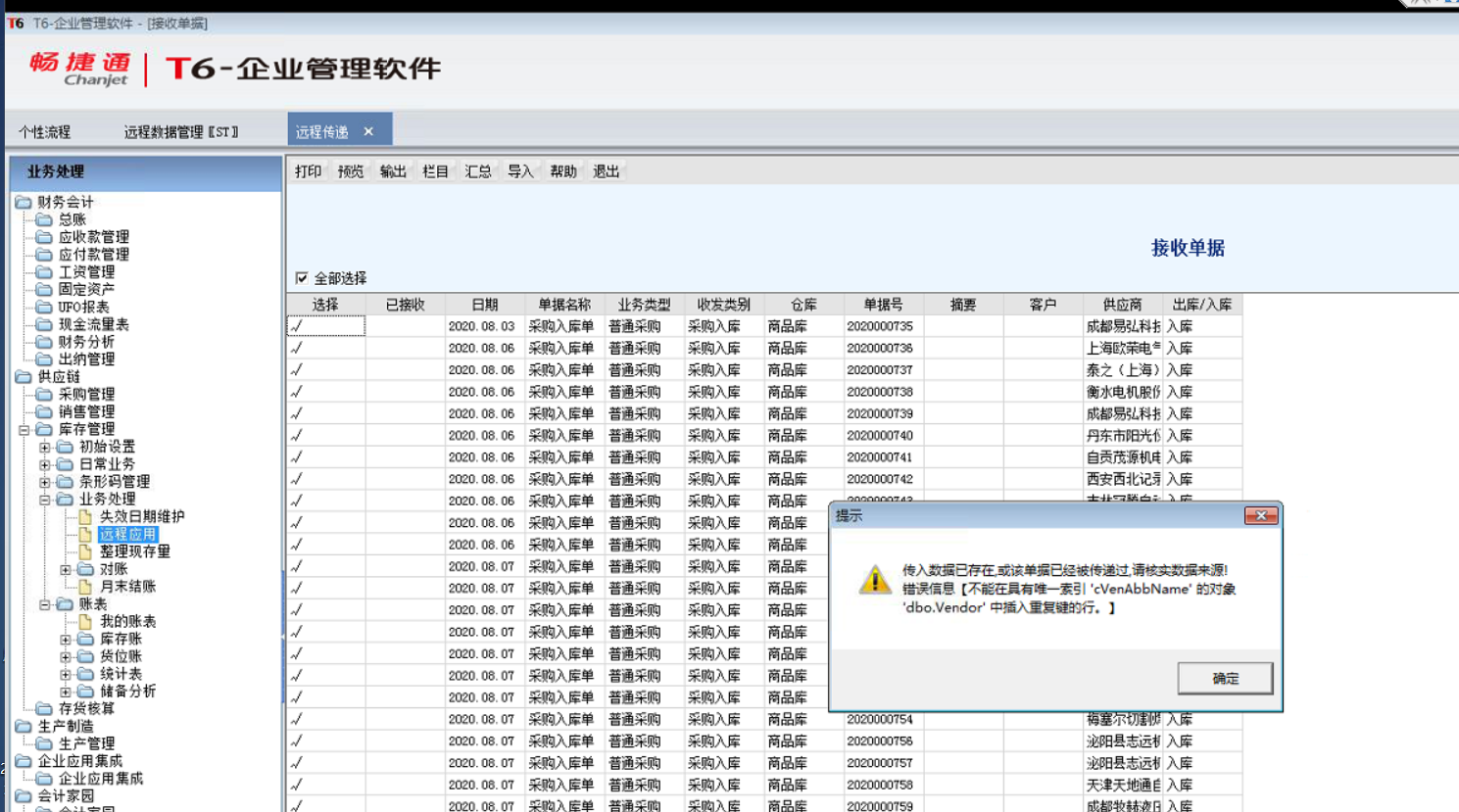The width and height of the screenshot is (1459, 812).
Task: Click the 存货核算 folder icon
Action: [x=44, y=708]
